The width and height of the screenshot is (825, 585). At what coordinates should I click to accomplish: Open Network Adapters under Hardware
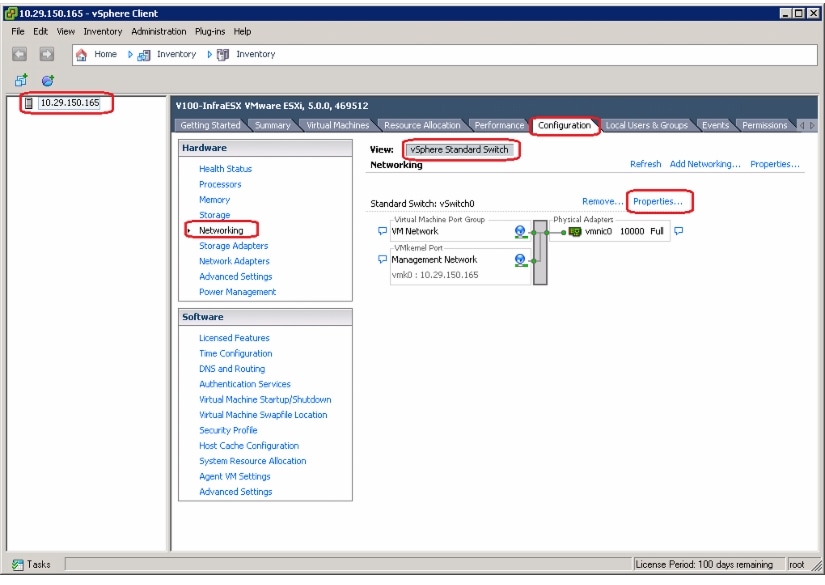point(234,261)
